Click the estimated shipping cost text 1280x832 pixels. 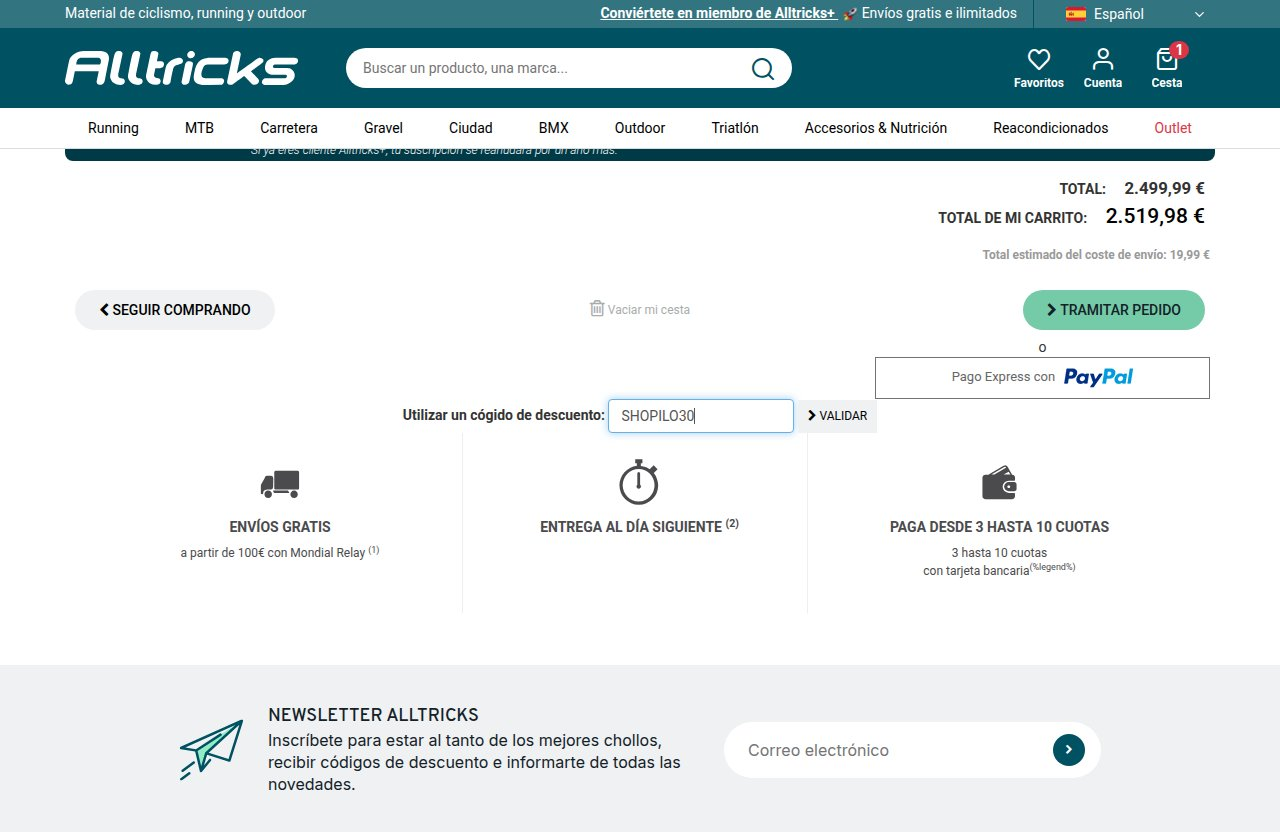[1096, 255]
